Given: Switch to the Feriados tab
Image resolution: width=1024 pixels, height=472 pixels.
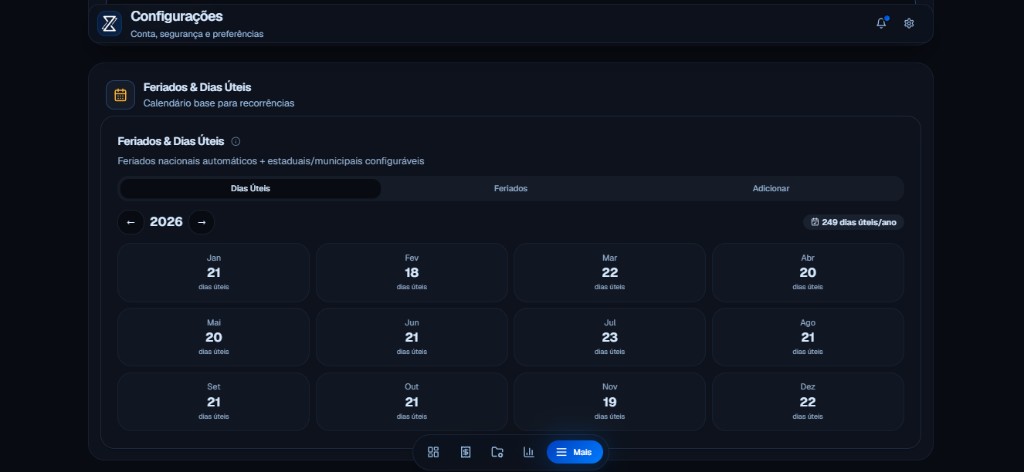Looking at the screenshot, I should coord(511,188).
